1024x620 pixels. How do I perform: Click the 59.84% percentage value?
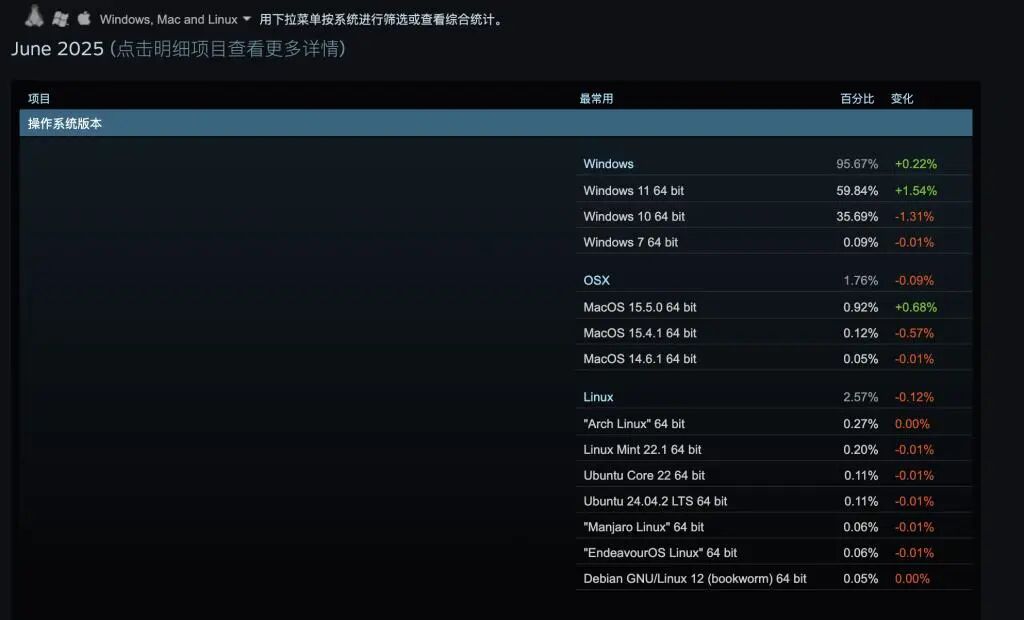857,191
